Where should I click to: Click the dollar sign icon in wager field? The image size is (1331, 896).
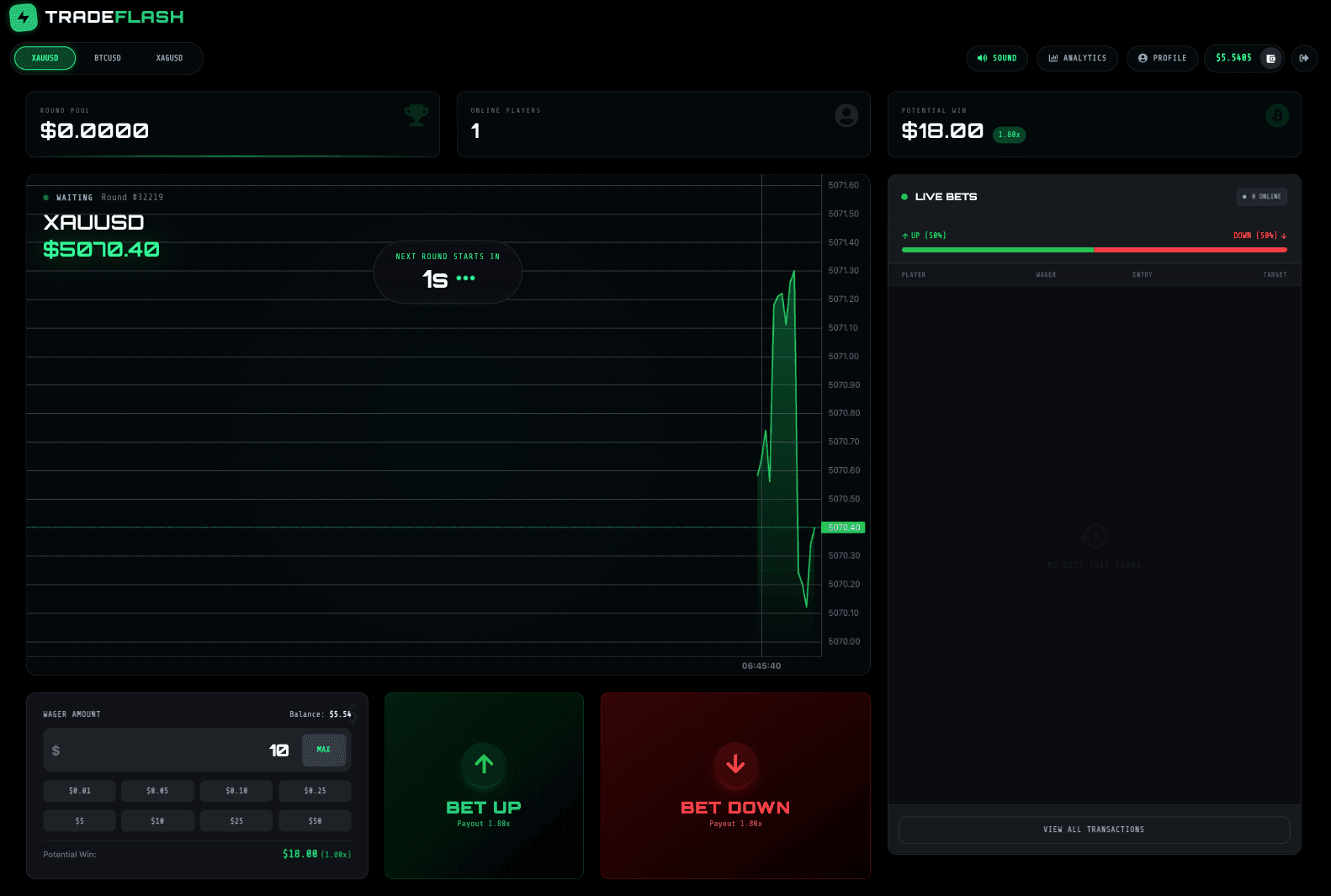click(x=56, y=750)
